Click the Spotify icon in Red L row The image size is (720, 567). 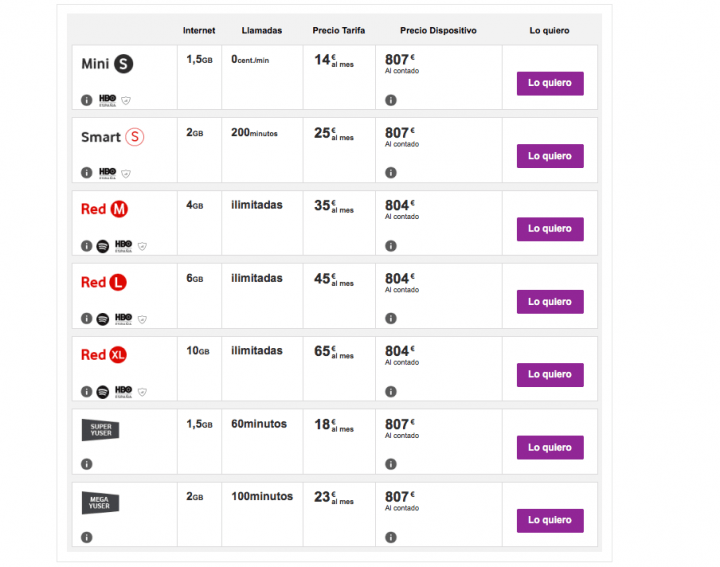(103, 319)
